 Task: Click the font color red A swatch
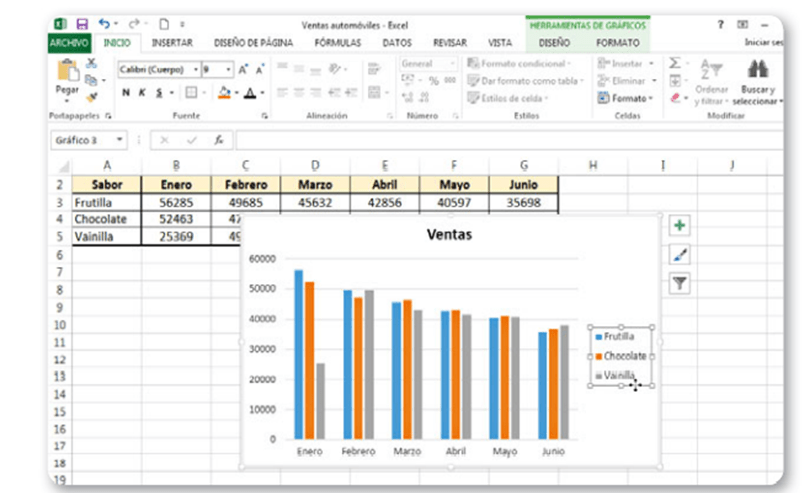click(251, 93)
